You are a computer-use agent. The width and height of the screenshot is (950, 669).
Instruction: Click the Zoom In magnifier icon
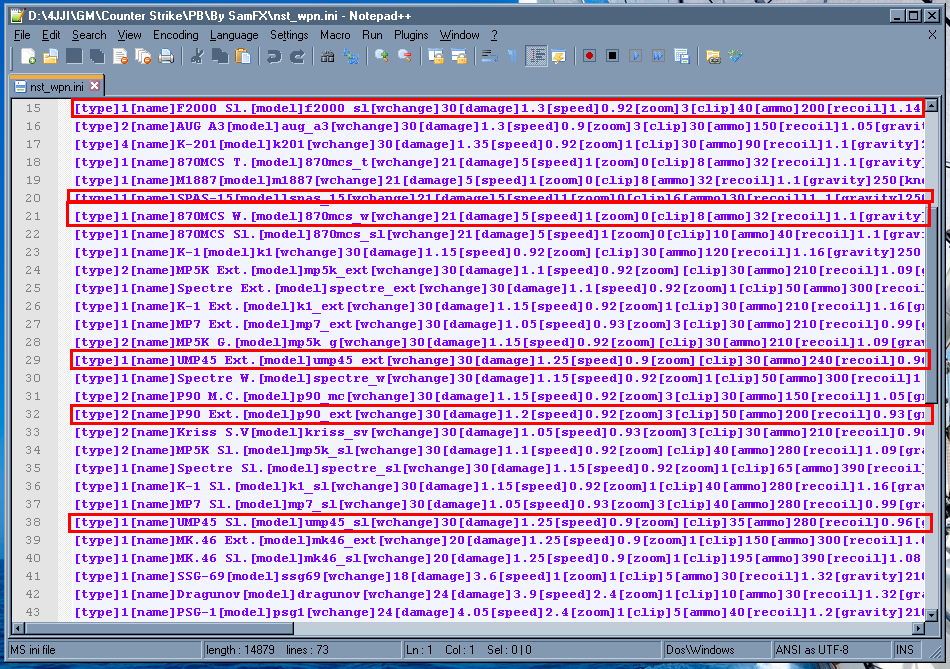coord(382,56)
